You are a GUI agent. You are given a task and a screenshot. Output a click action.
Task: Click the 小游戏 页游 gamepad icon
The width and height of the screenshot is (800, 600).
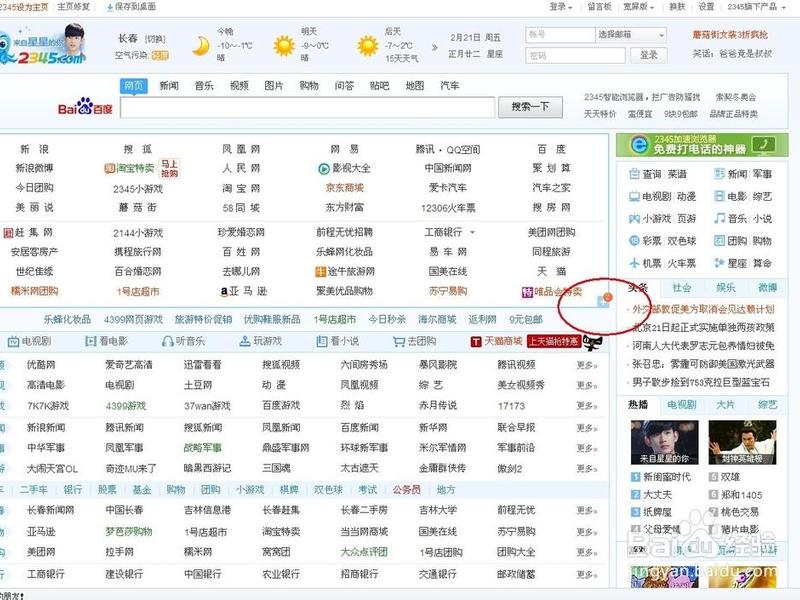[x=634, y=219]
